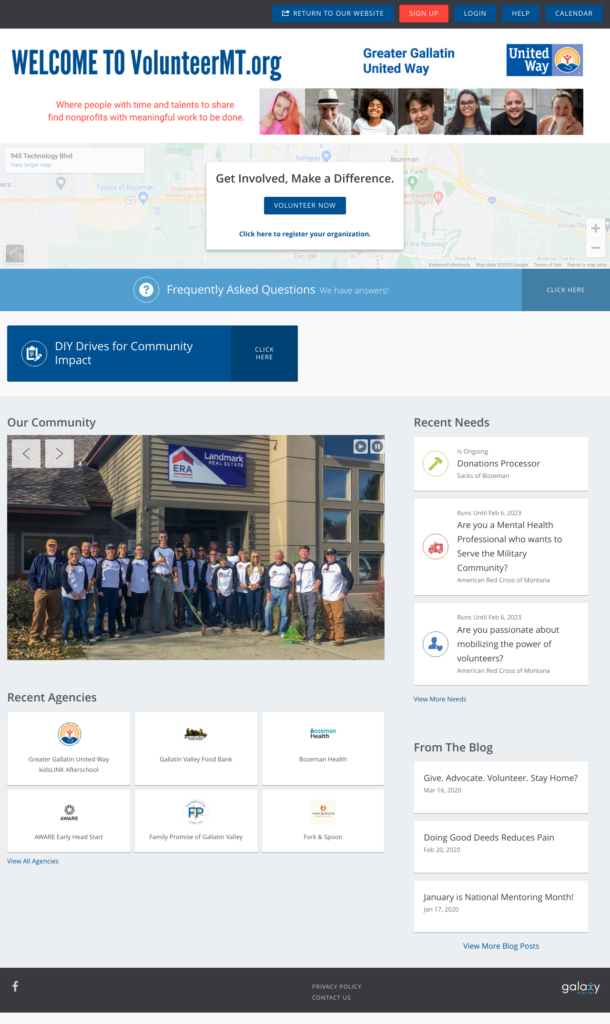Viewport: 610px width, 1024px height.
Task: Click the volunteer mobilizing need person icon
Action: [435, 644]
